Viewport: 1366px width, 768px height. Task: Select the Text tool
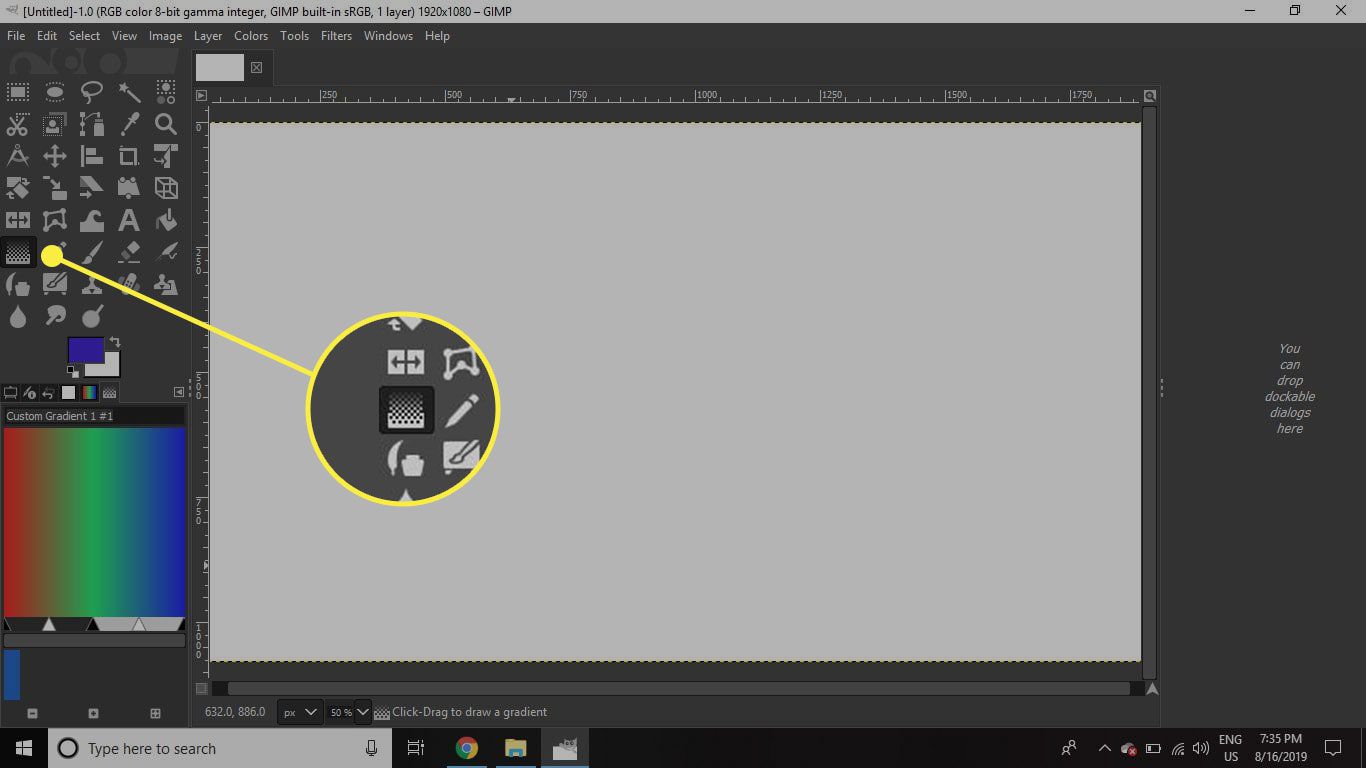click(129, 220)
